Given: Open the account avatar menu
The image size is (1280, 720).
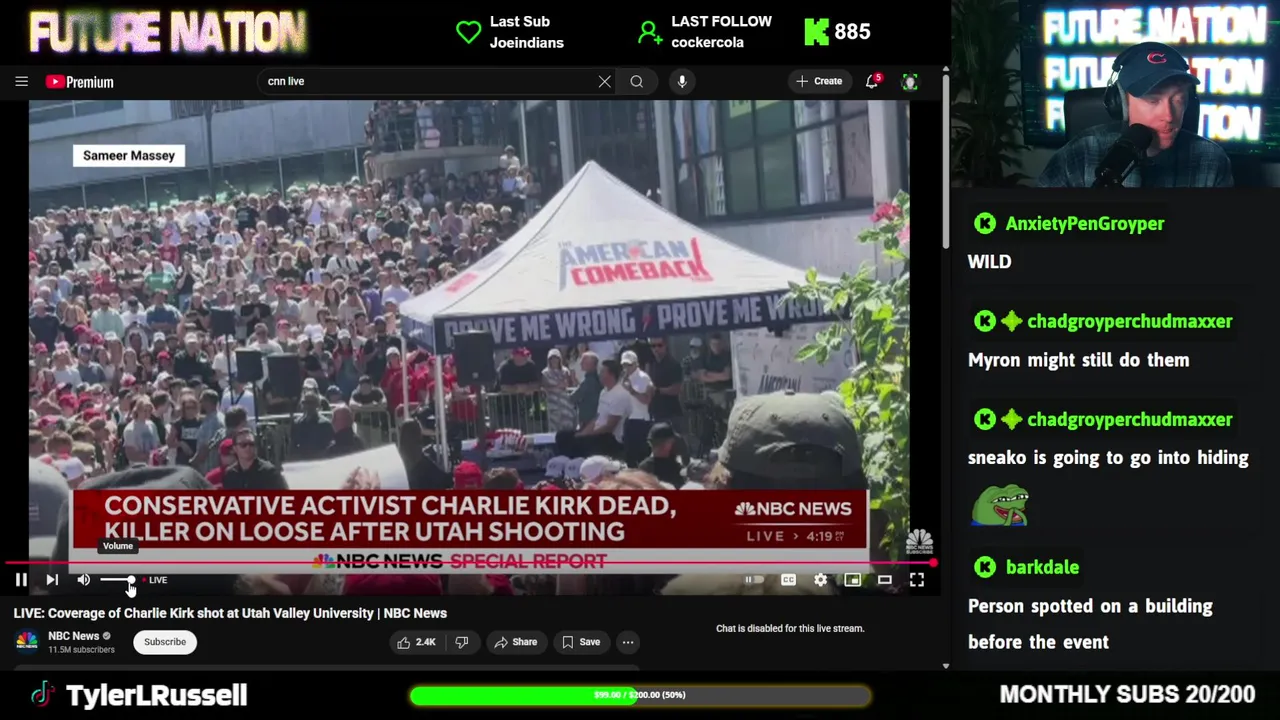Looking at the screenshot, I should coord(909,82).
